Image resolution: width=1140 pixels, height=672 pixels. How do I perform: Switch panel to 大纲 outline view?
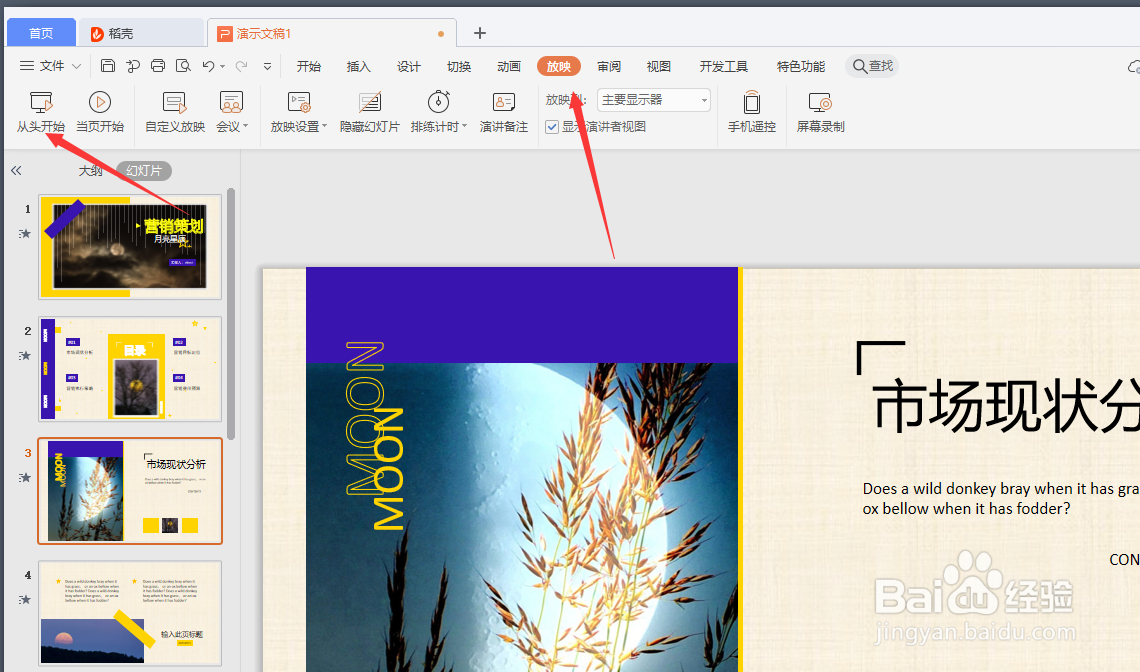pos(91,170)
